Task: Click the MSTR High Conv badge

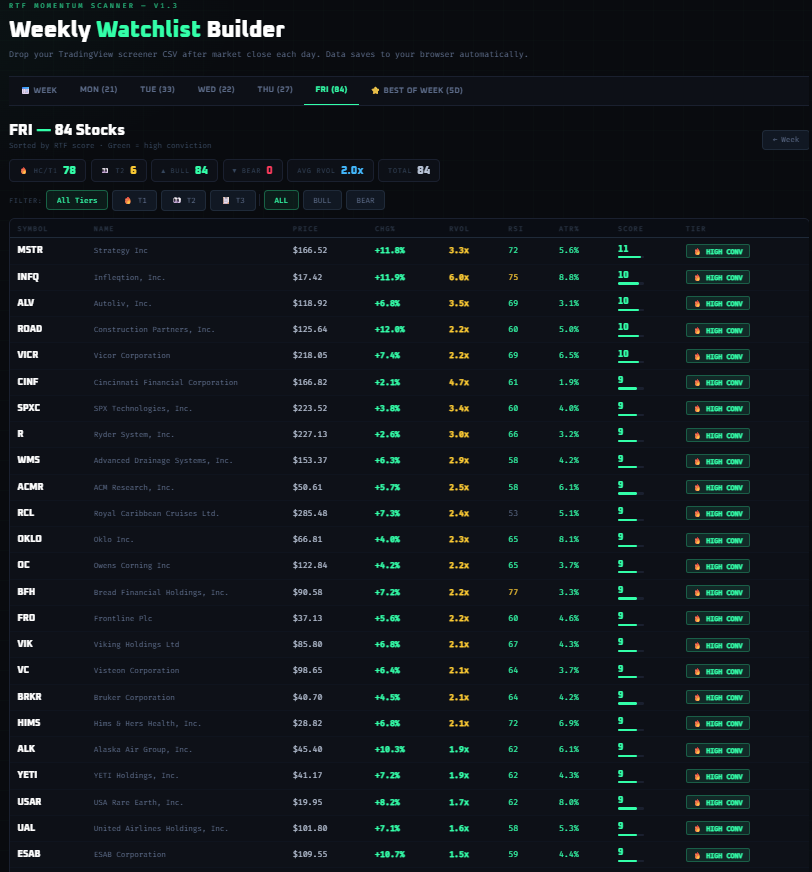Action: tap(717, 251)
